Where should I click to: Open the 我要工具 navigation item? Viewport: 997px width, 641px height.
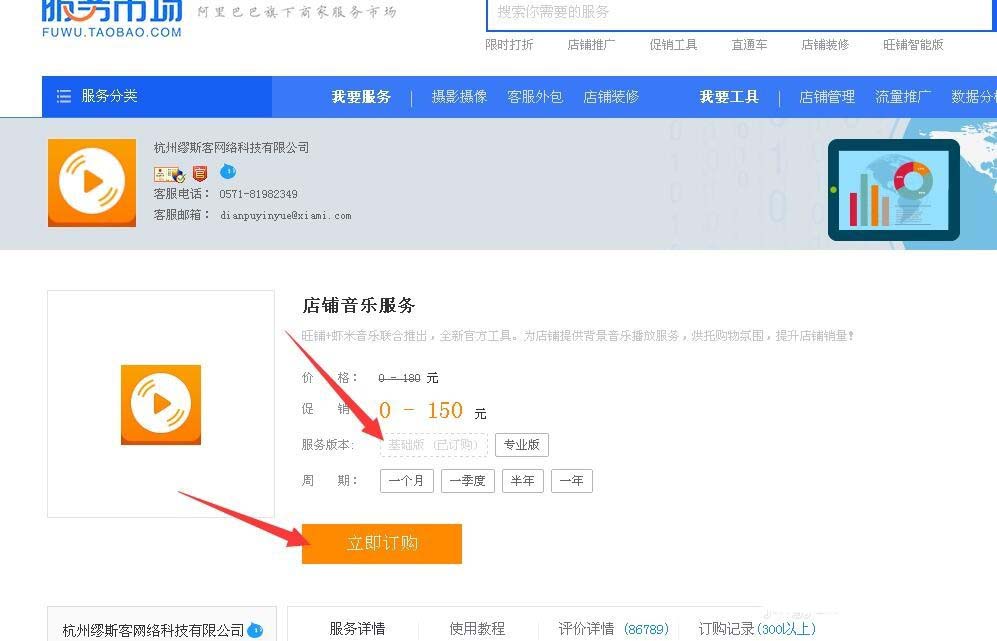tap(729, 97)
